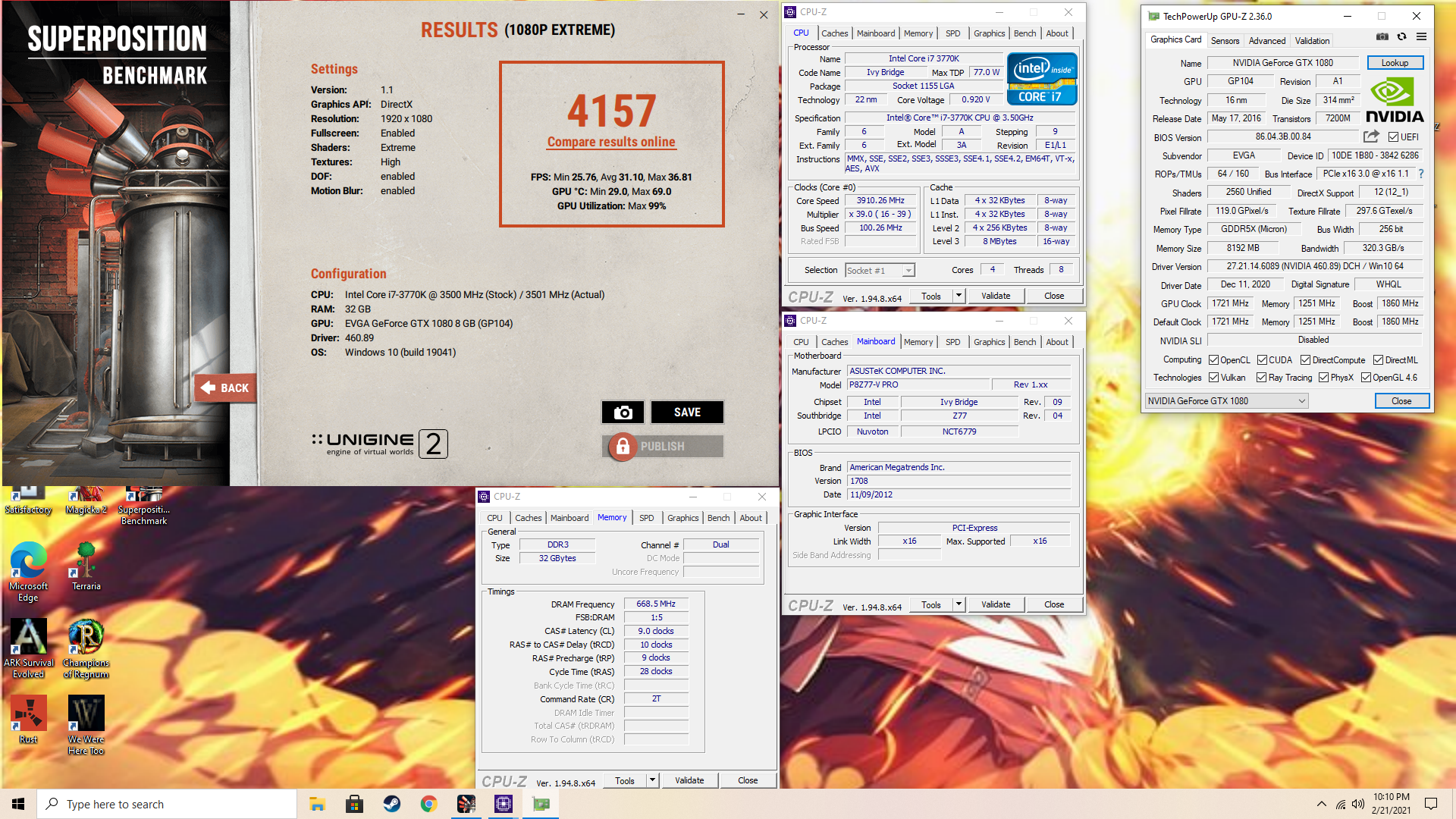Open the Magicka 2 desktop shortcut
Screen dimensions: 1456x819
coord(86,501)
